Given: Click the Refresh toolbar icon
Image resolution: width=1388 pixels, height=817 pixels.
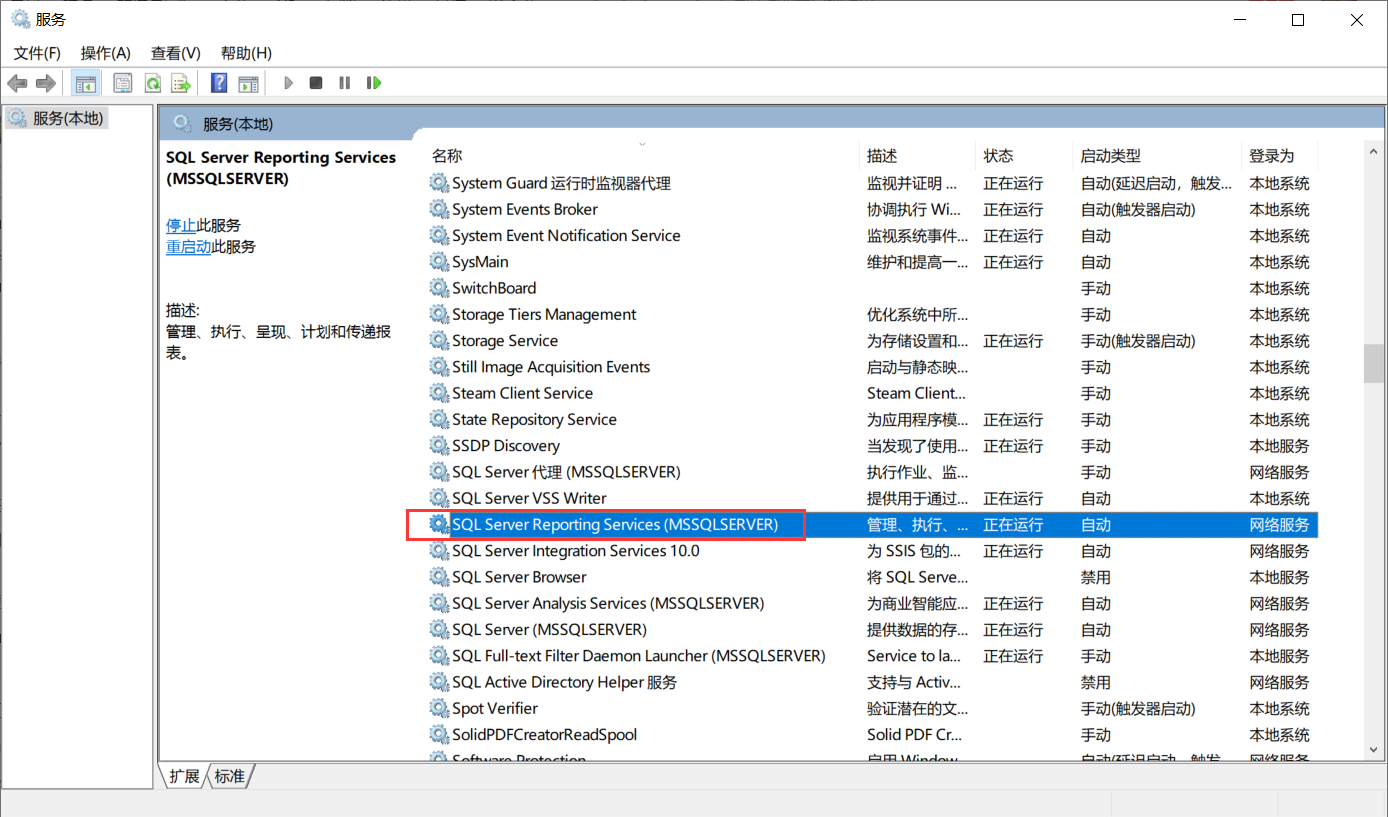Looking at the screenshot, I should 152,83.
